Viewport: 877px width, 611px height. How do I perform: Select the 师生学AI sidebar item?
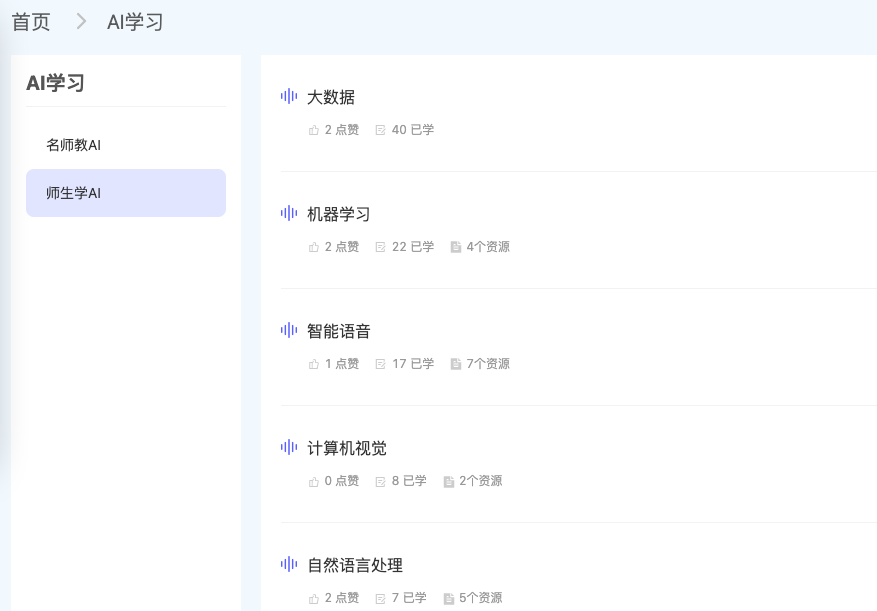coord(125,192)
